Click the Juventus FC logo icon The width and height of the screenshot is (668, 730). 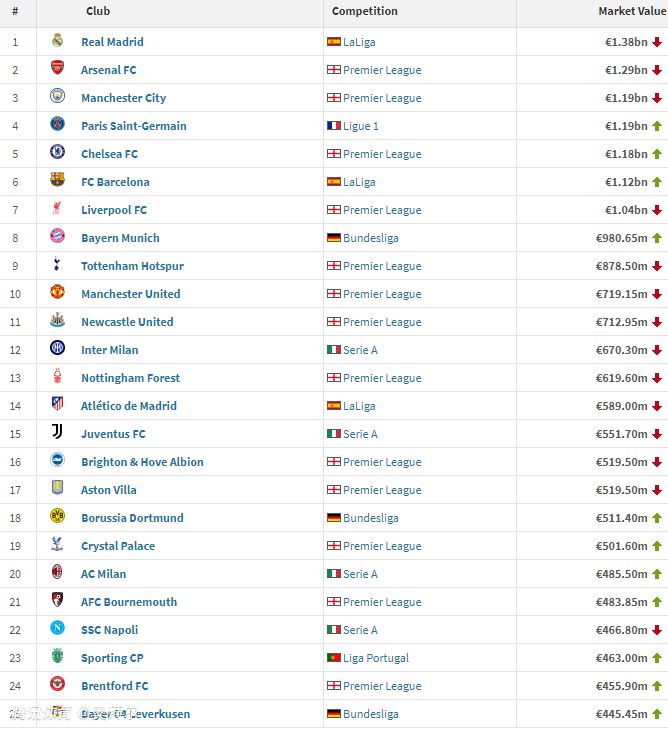tap(57, 433)
